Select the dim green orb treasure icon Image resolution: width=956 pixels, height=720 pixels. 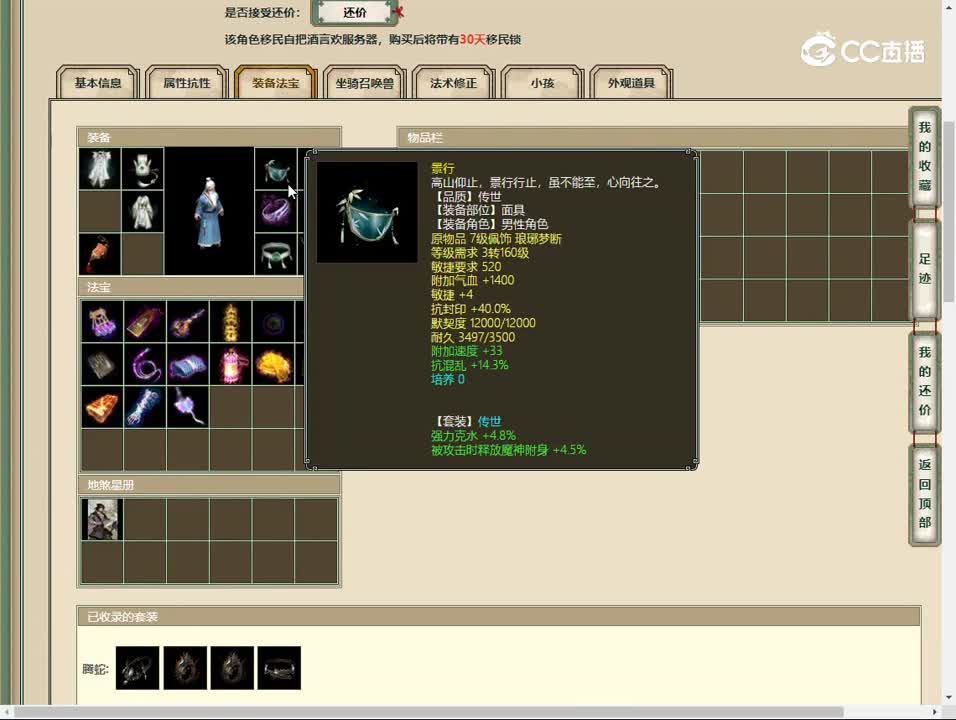(273, 321)
